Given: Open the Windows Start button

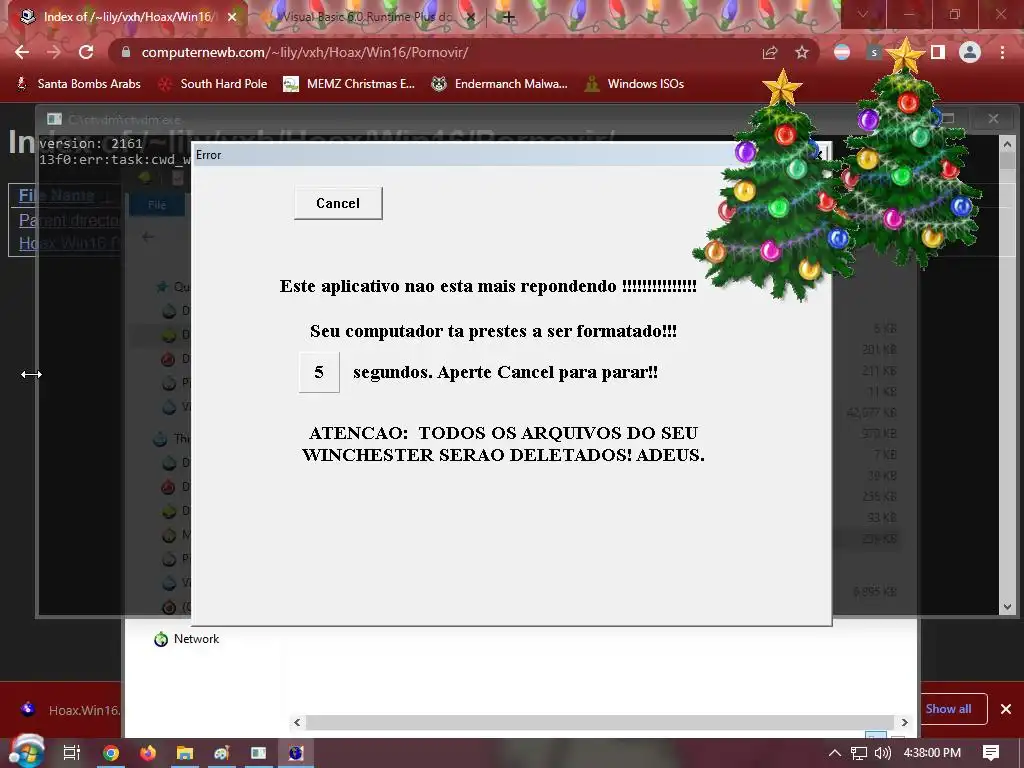Looking at the screenshot, I should tap(26, 752).
